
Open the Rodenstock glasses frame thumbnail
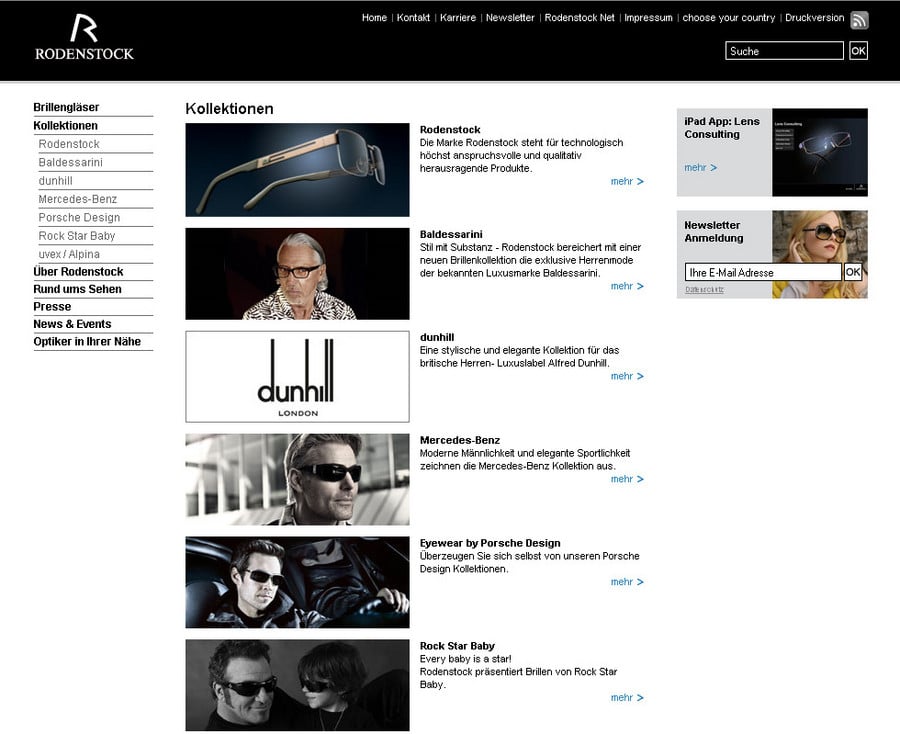(297, 170)
